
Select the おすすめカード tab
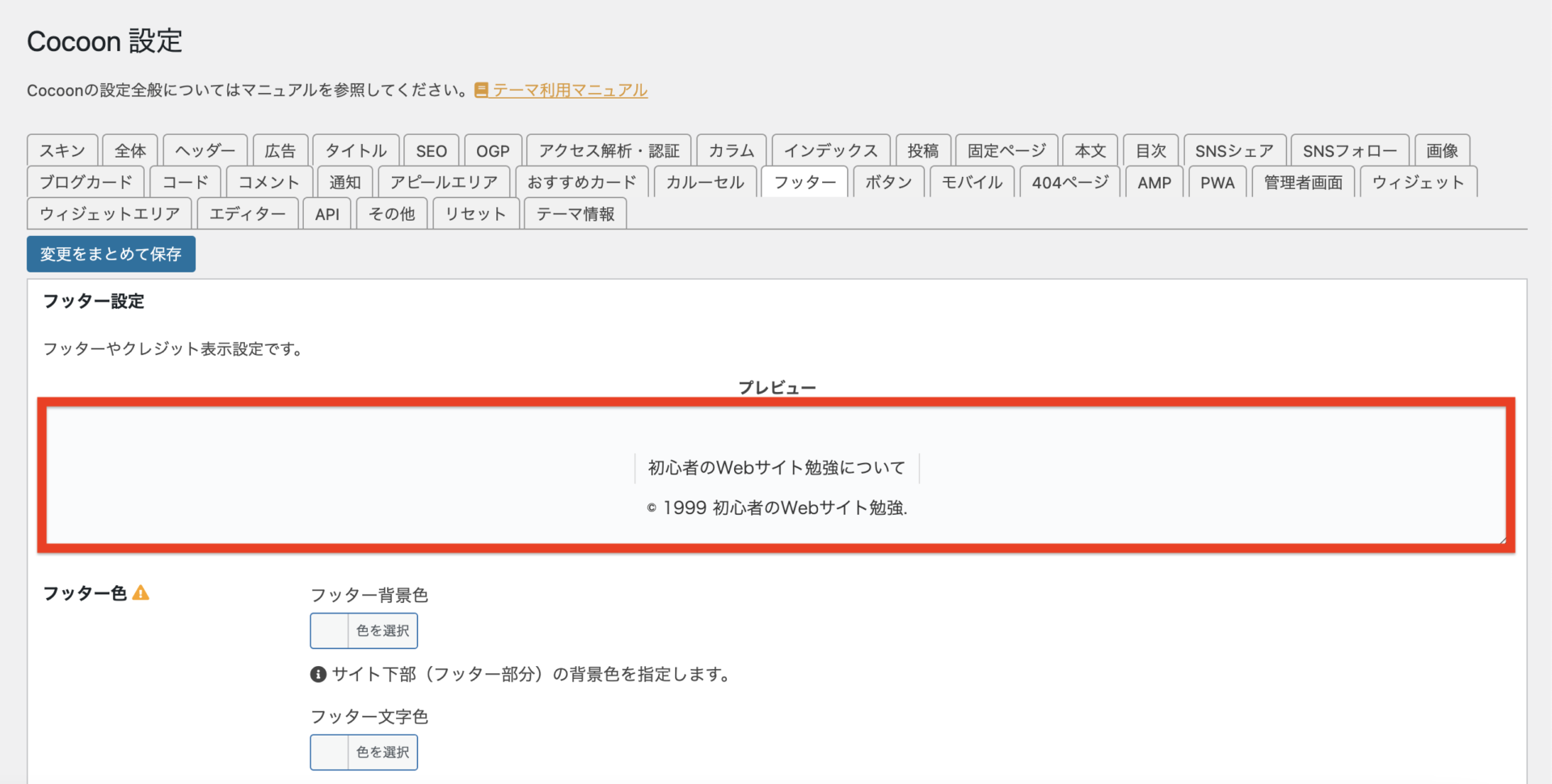pos(582,182)
